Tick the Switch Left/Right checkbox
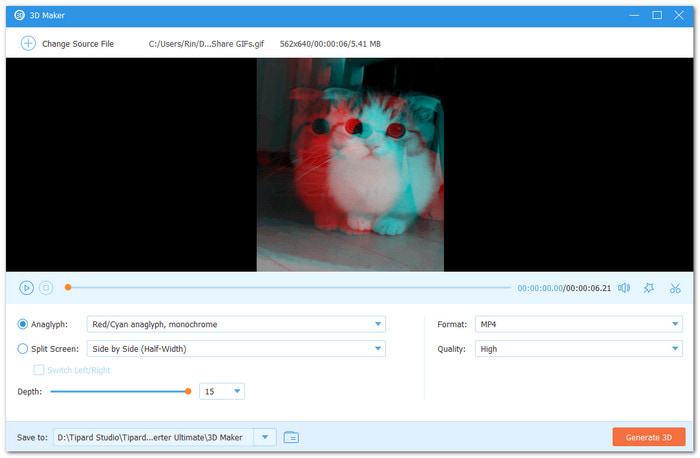Image resolution: width=700 pixels, height=458 pixels. (39, 370)
